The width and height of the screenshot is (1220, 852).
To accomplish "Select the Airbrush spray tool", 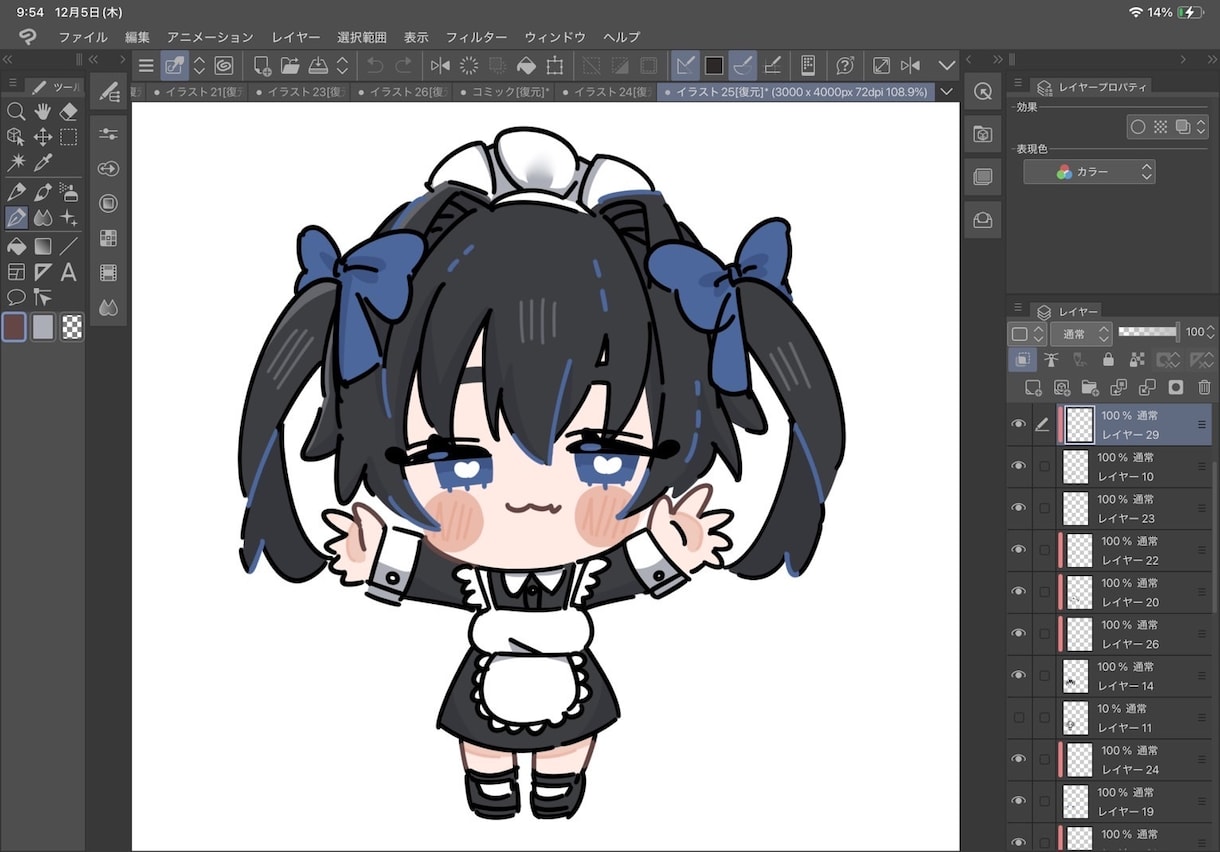I will pyautogui.click(x=69, y=191).
